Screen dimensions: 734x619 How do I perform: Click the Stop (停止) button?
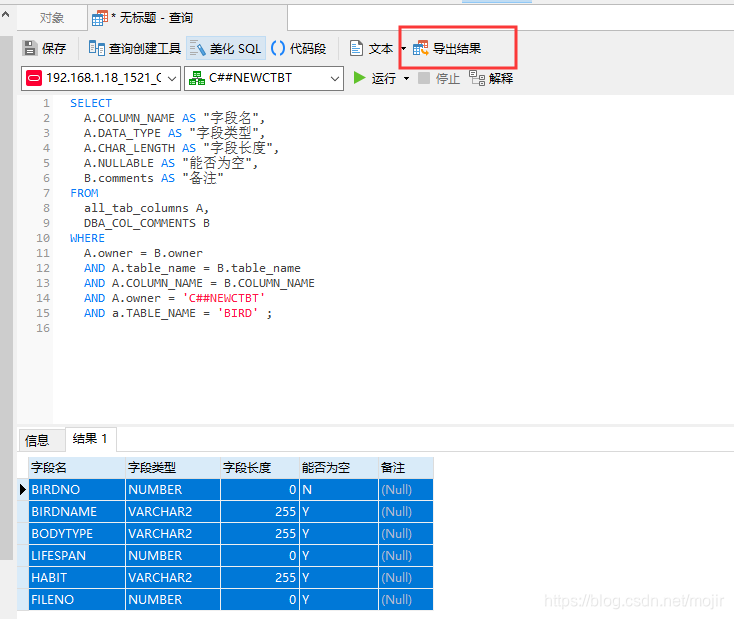coord(439,78)
